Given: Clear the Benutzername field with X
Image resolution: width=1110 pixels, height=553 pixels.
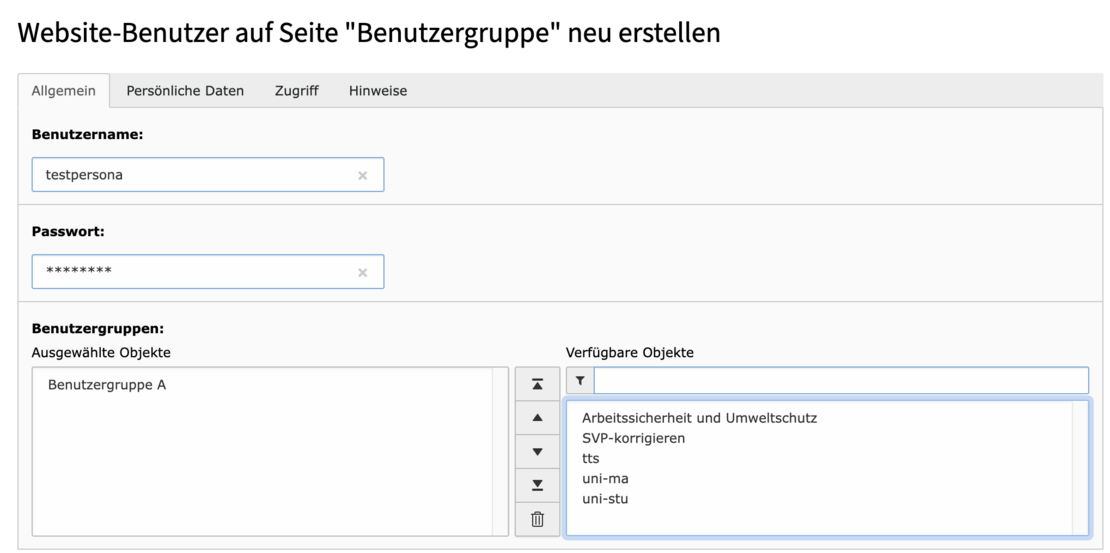Looking at the screenshot, I should click(362, 175).
